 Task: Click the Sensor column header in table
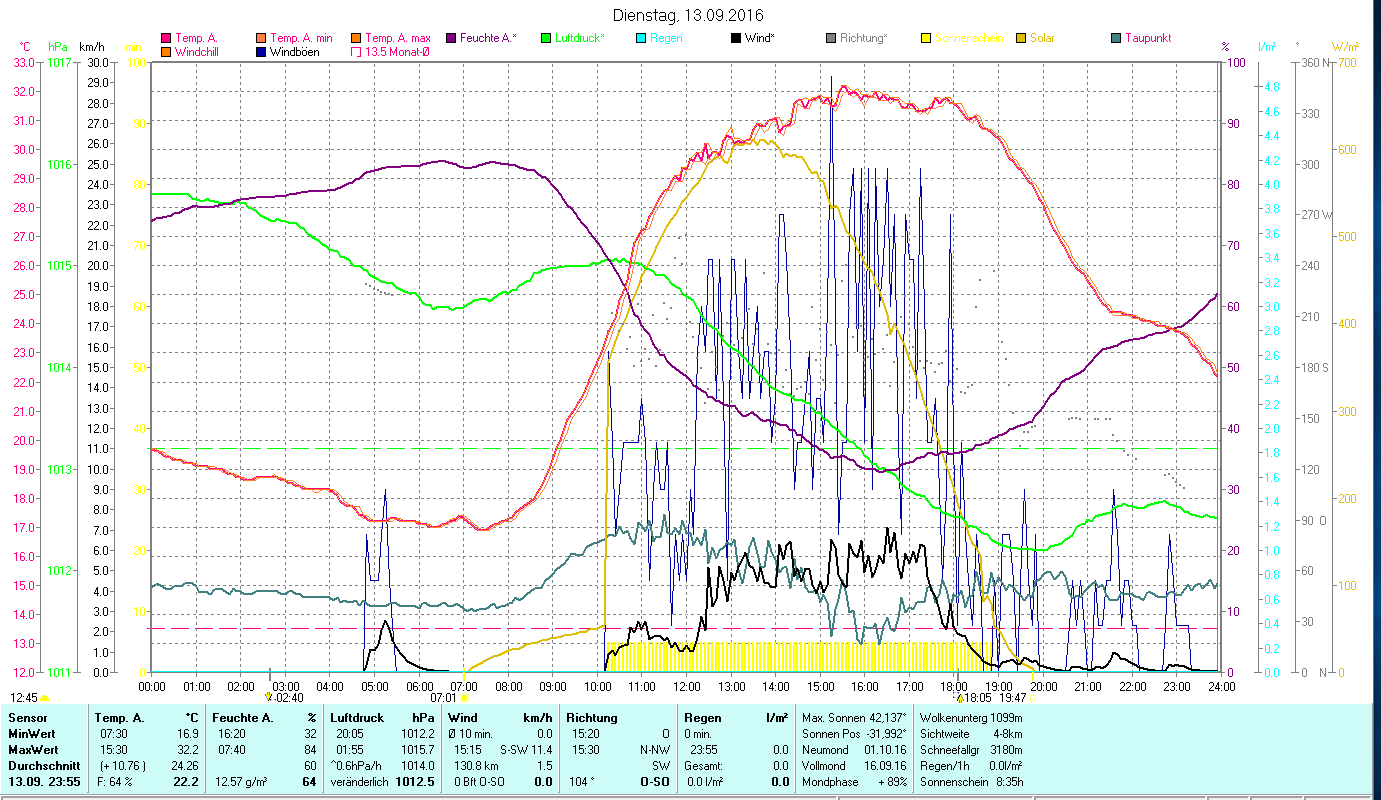point(27,718)
